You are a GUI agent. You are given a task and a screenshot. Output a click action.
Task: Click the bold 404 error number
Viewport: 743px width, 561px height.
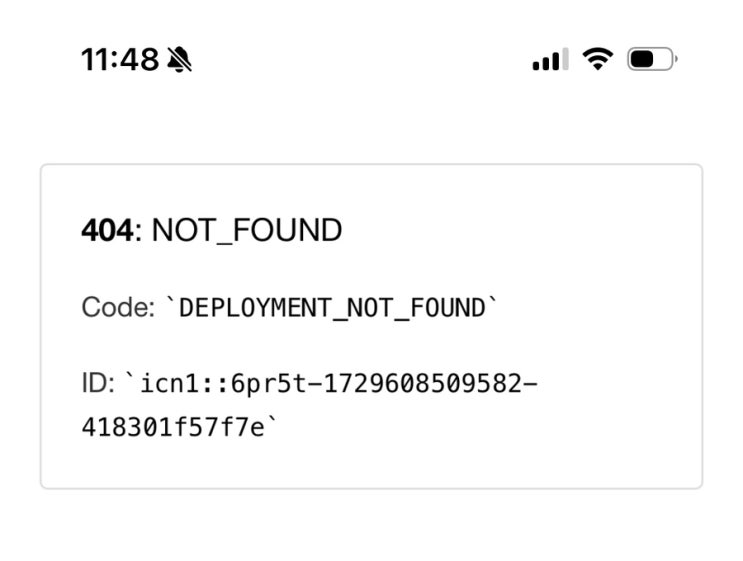pyautogui.click(x=106, y=231)
